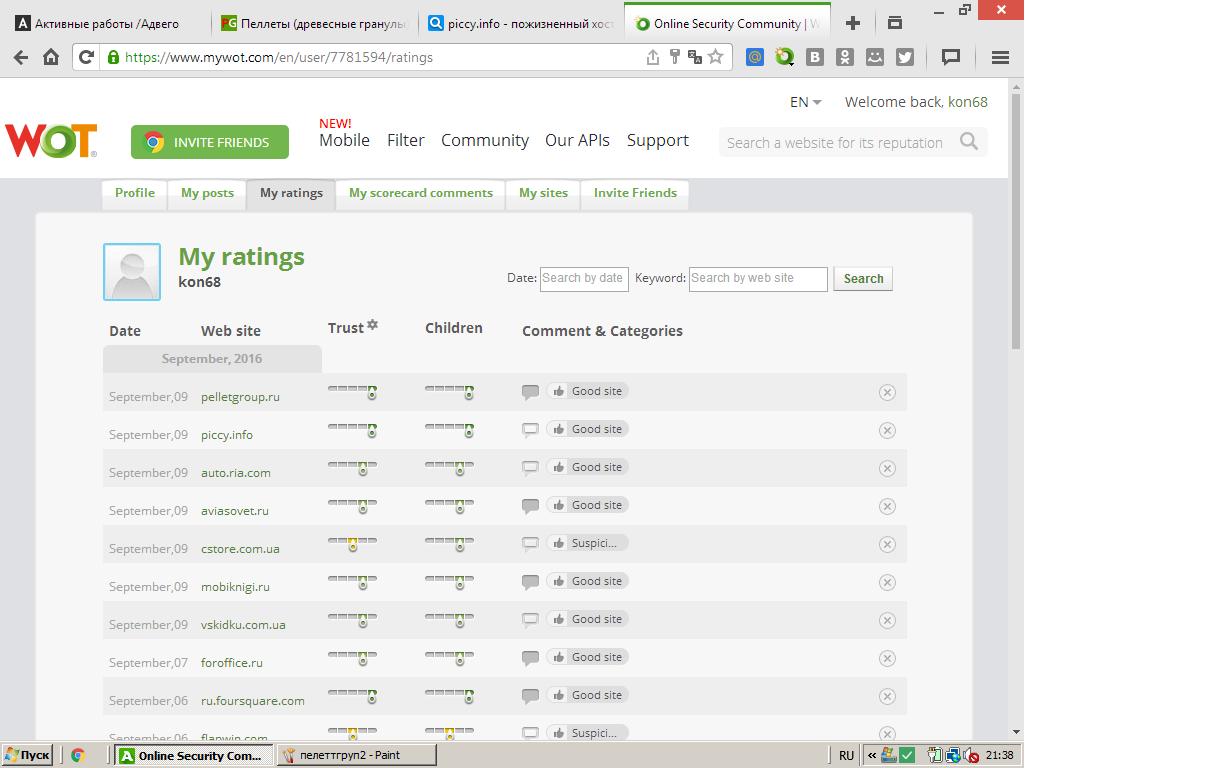Select the My ratings tab
The width and height of the screenshot is (1218, 768).
click(x=291, y=193)
